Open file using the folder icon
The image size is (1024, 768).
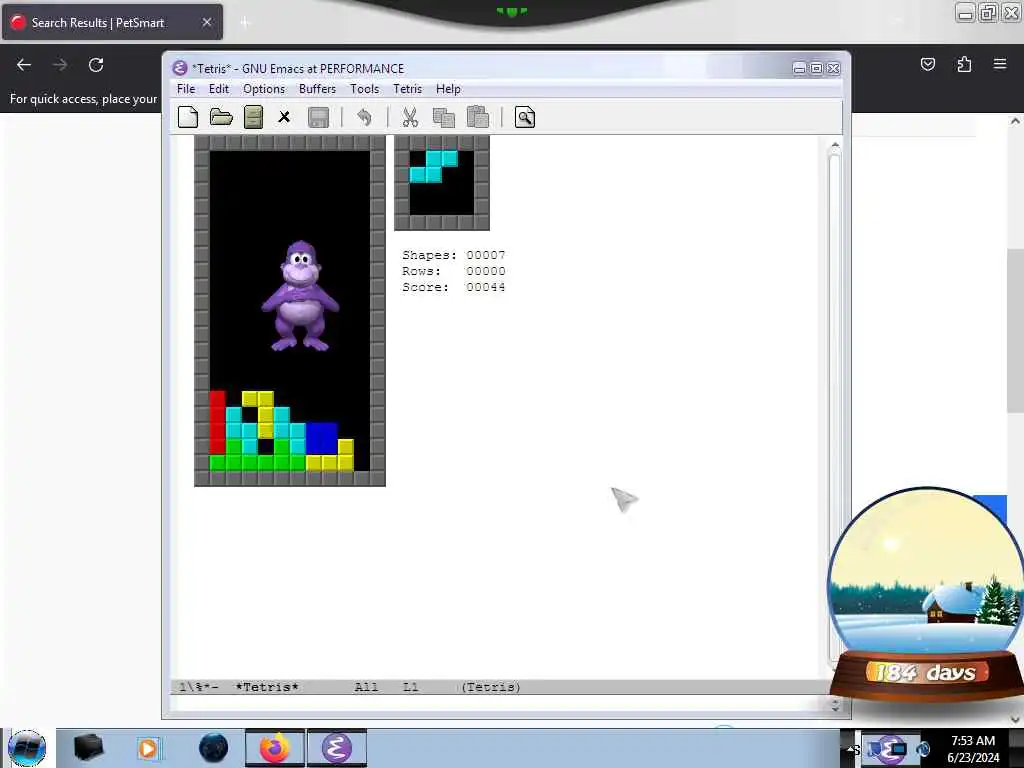coord(221,118)
